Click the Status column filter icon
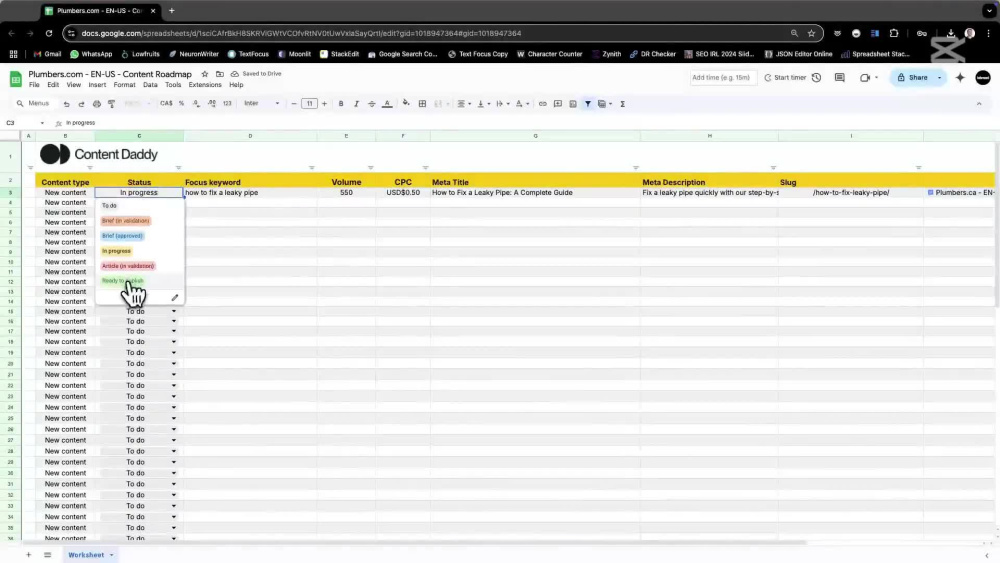 (179, 168)
